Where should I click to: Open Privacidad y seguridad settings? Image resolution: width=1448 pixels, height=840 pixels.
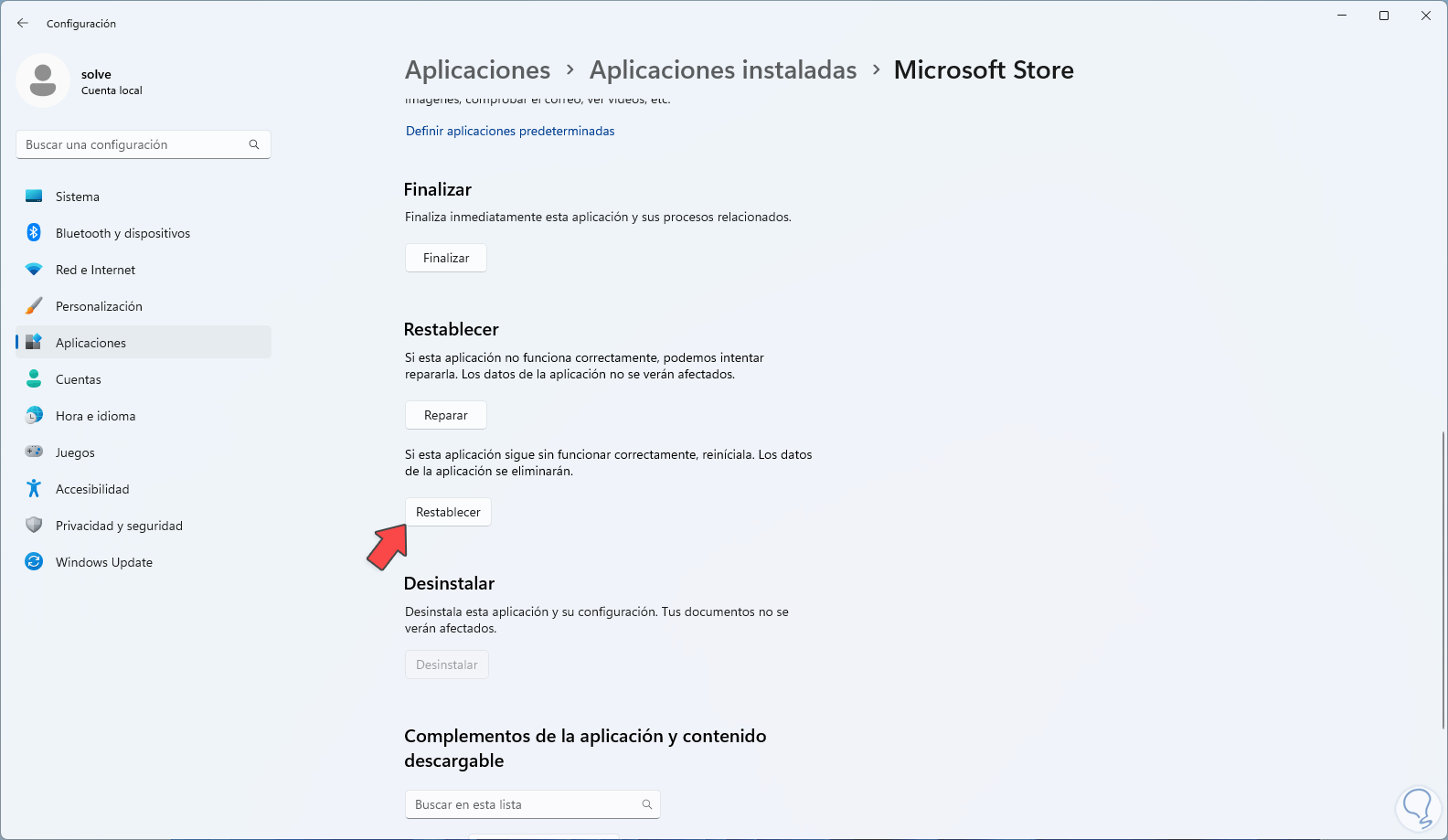144,526
